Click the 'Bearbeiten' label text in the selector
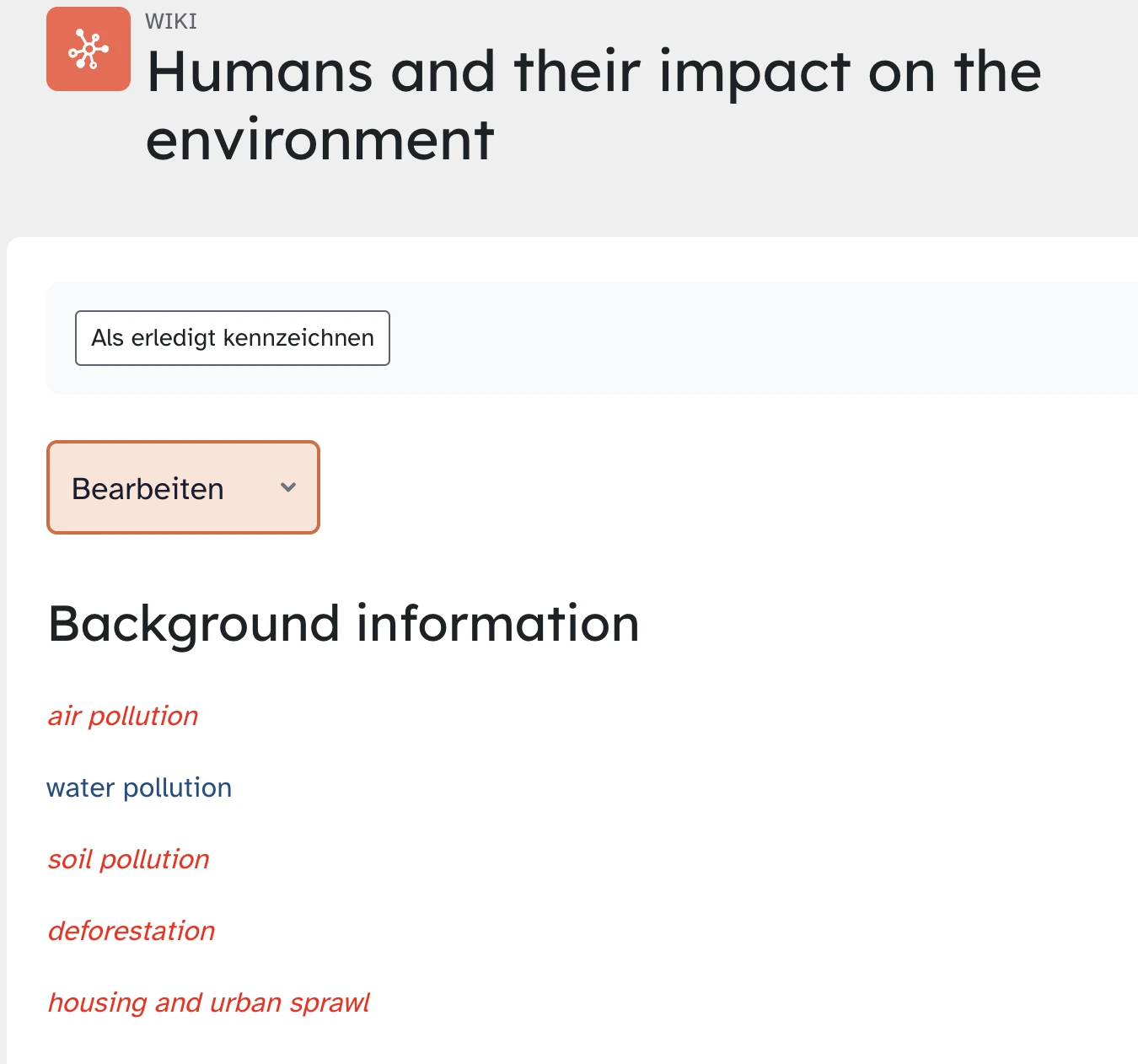Viewport: 1138px width, 1064px height. coord(148,489)
